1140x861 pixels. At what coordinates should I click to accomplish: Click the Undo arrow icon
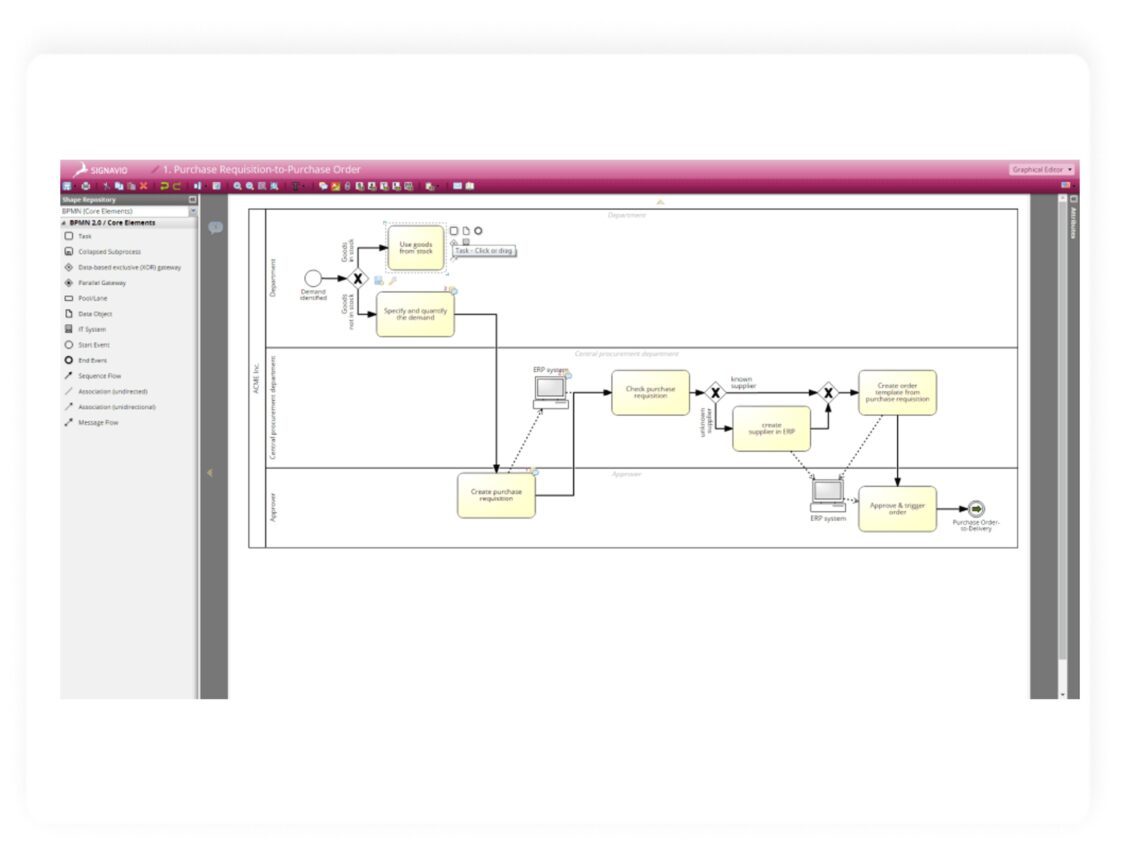pyautogui.click(x=164, y=186)
